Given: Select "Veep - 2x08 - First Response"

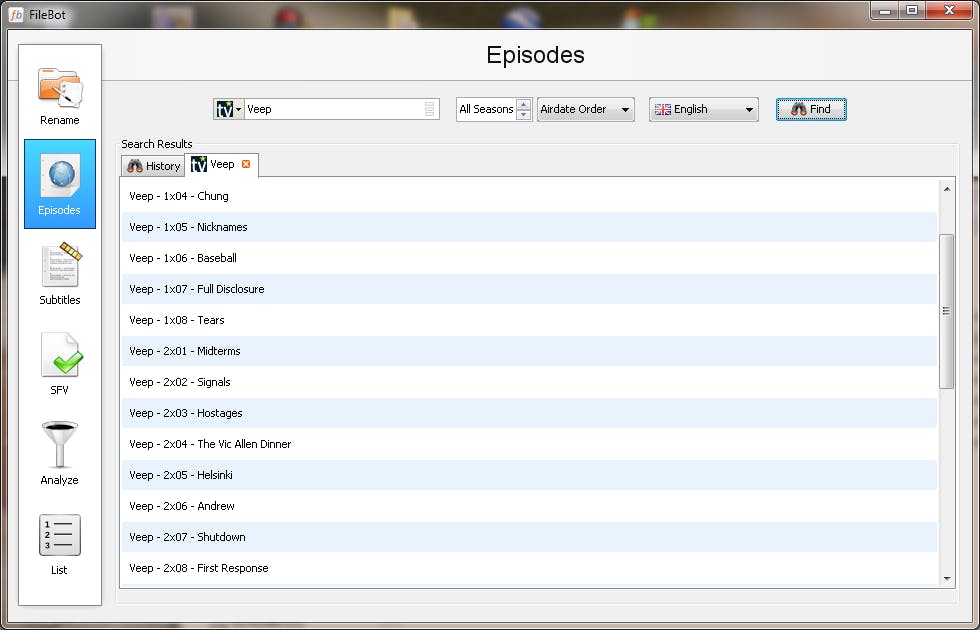Looking at the screenshot, I should tap(529, 568).
